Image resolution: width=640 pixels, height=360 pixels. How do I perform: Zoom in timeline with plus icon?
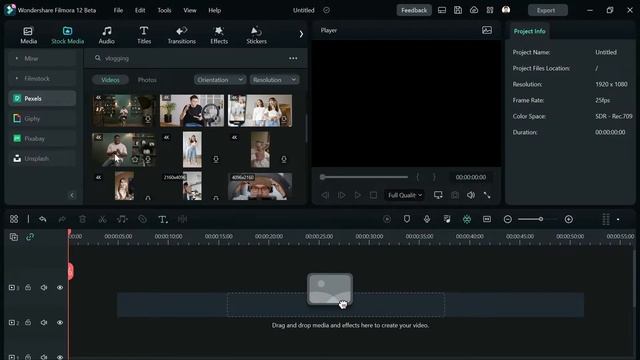[x=569, y=219]
